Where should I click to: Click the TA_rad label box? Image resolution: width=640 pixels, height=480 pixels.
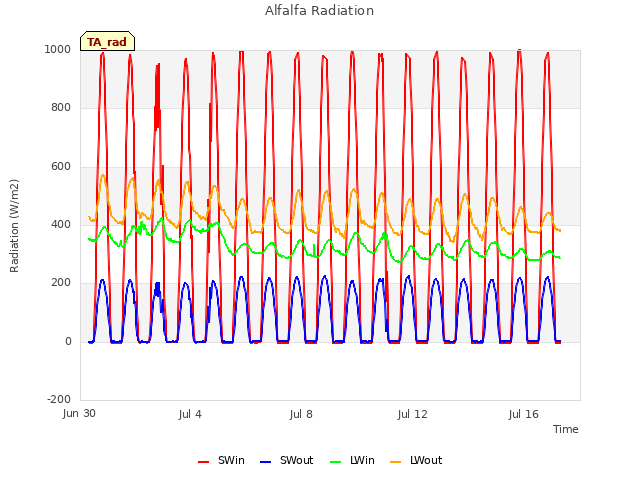(x=107, y=41)
